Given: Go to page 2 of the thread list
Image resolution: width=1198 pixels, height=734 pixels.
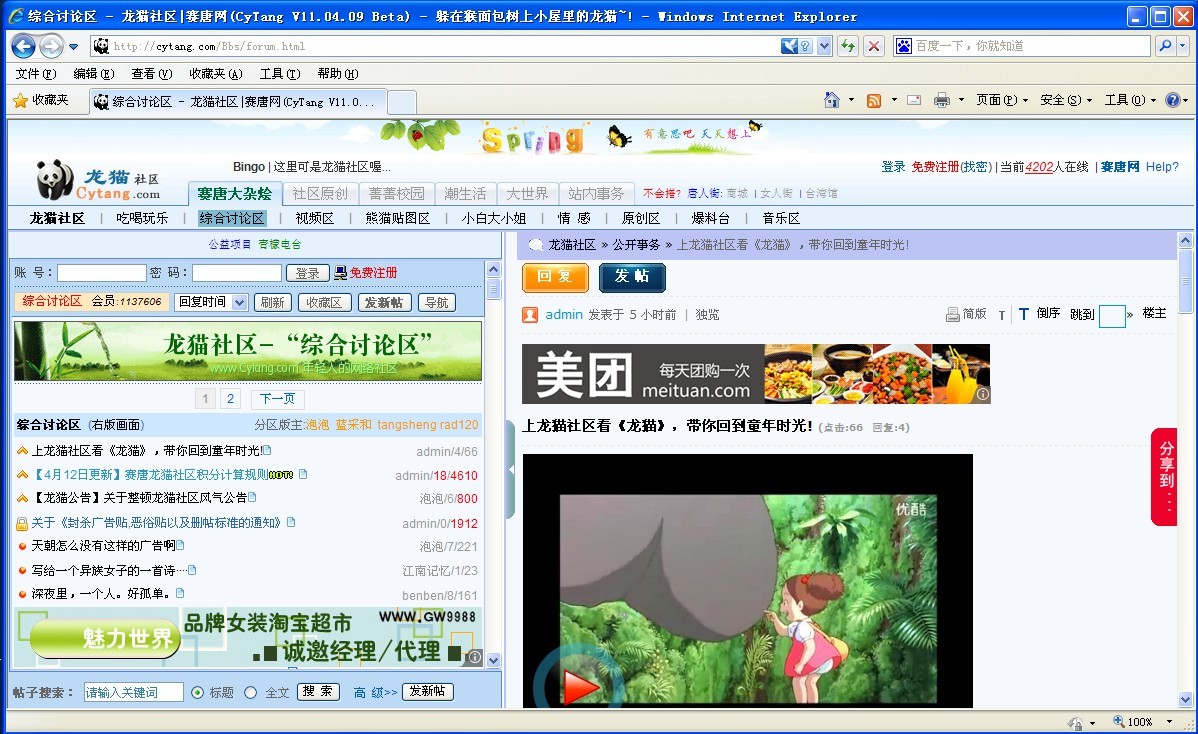Looking at the screenshot, I should (230, 398).
